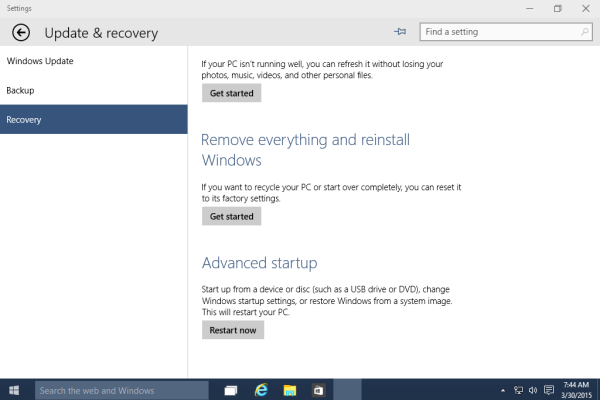This screenshot has width=600, height=400.
Task: Go back using the arrow icon
Action: (21, 33)
